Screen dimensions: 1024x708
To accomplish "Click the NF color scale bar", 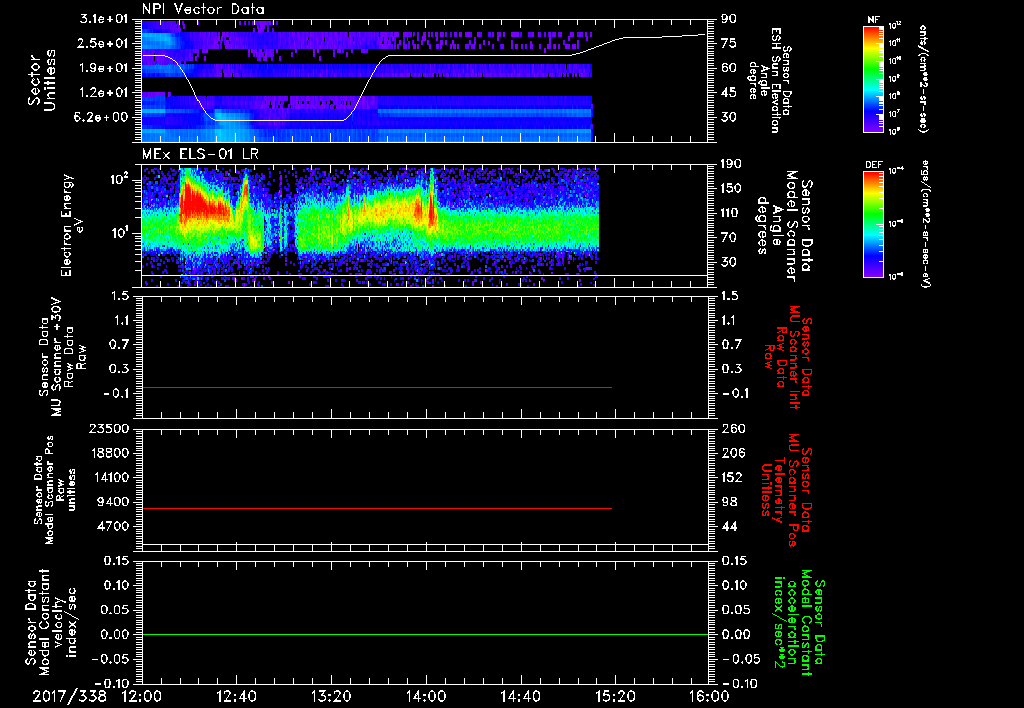I will pos(874,78).
